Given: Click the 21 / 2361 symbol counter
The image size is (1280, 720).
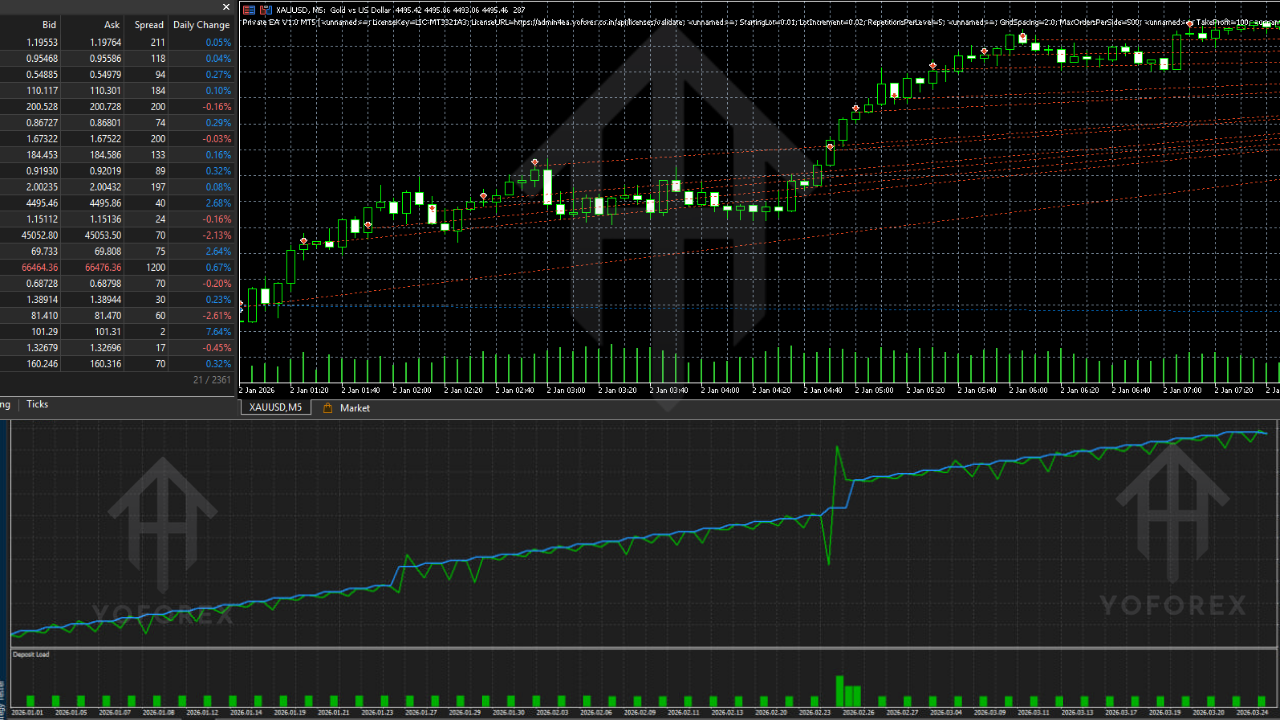Looking at the screenshot, I should click(210, 380).
